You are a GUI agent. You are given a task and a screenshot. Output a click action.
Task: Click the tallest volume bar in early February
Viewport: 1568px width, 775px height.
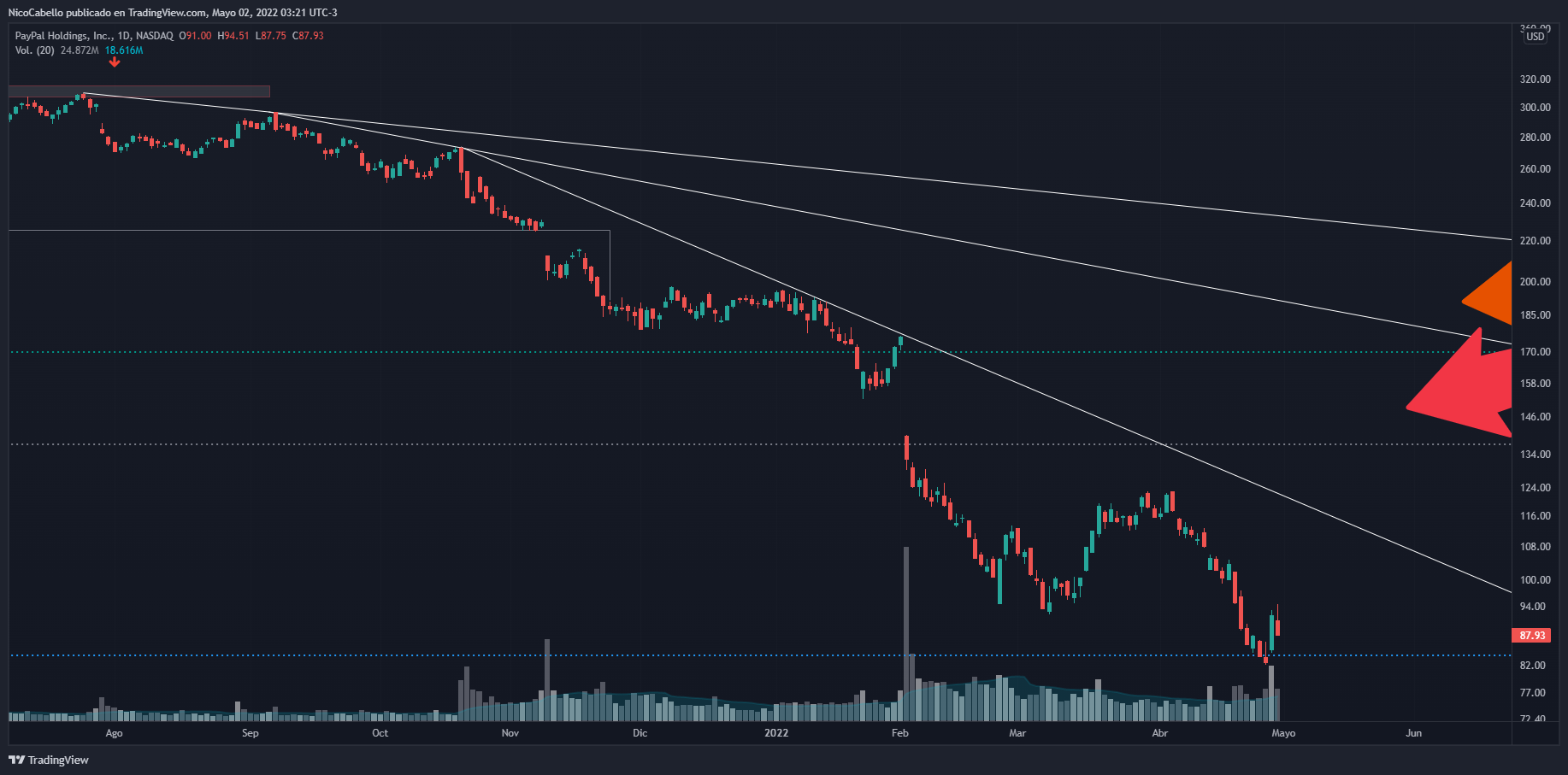(x=906, y=634)
